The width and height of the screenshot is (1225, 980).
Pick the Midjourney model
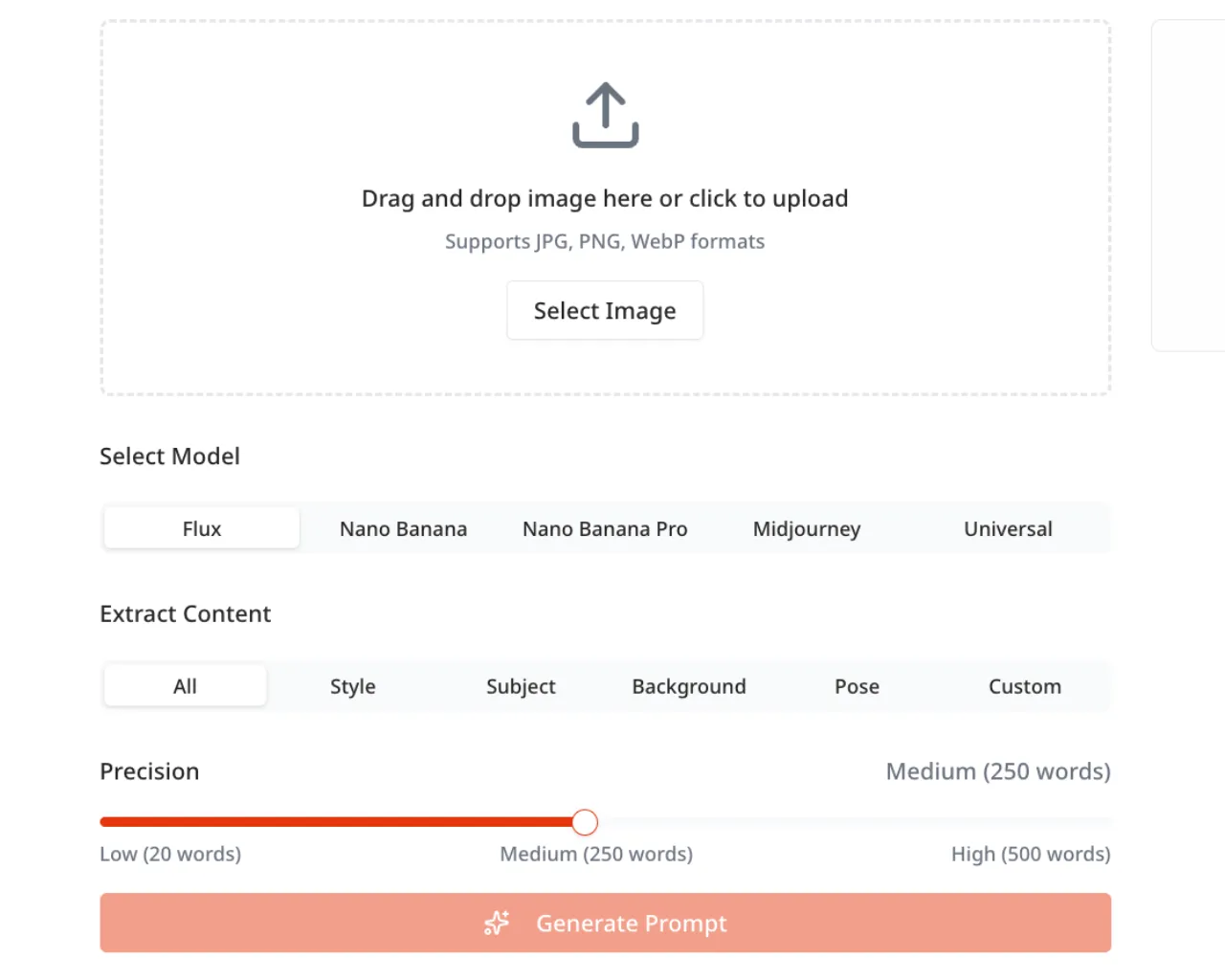(x=807, y=528)
